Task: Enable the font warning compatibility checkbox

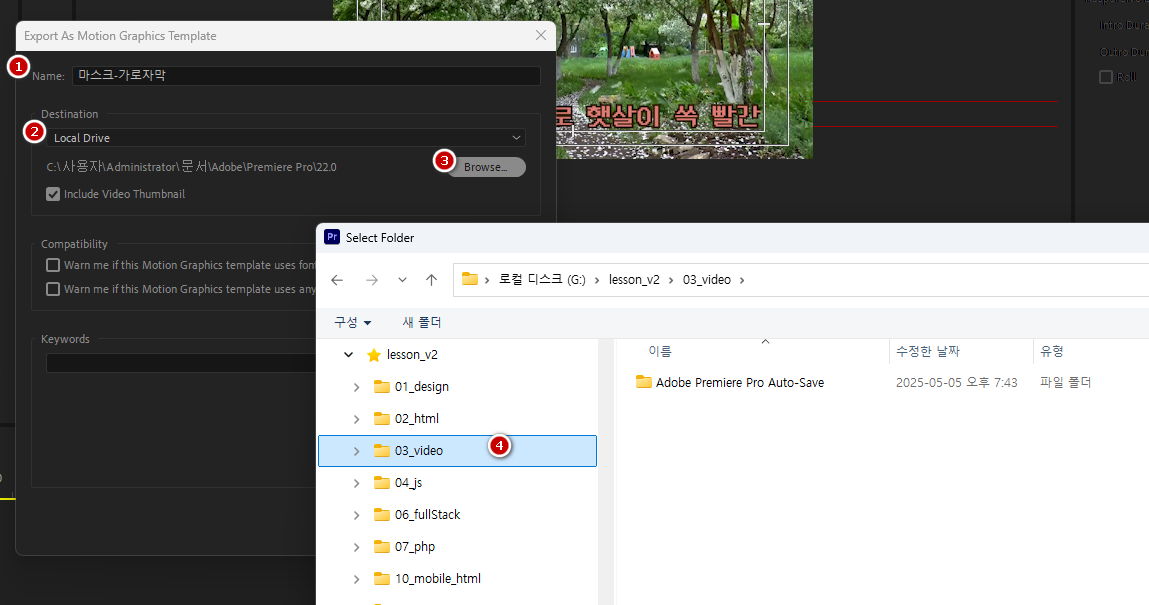Action: click(x=53, y=266)
